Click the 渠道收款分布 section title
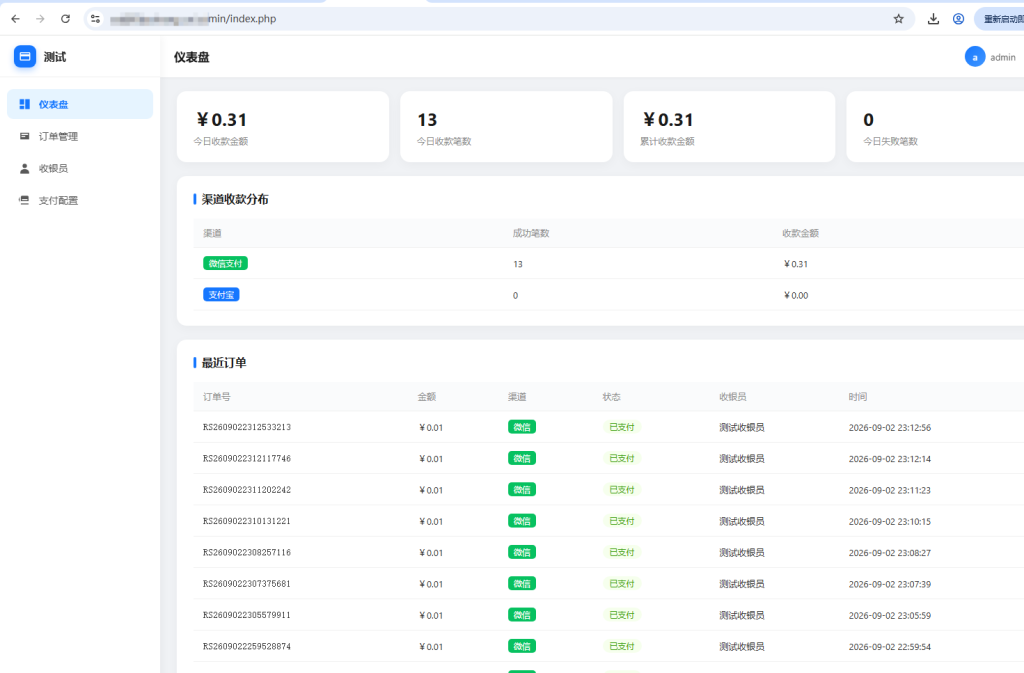Image resolution: width=1024 pixels, height=673 pixels. 235,200
